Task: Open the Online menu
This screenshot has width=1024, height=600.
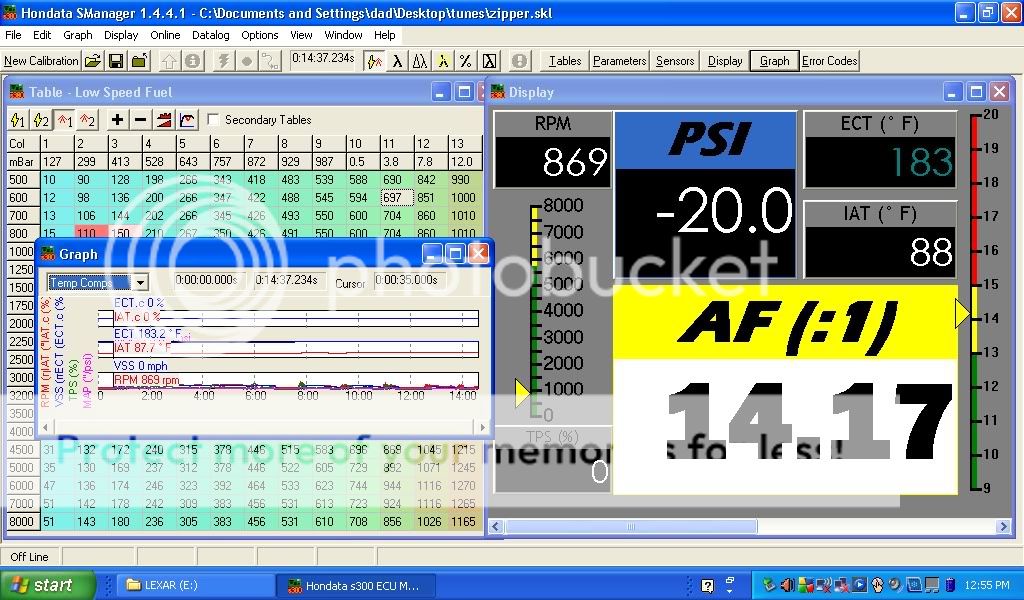Action: 165,35
